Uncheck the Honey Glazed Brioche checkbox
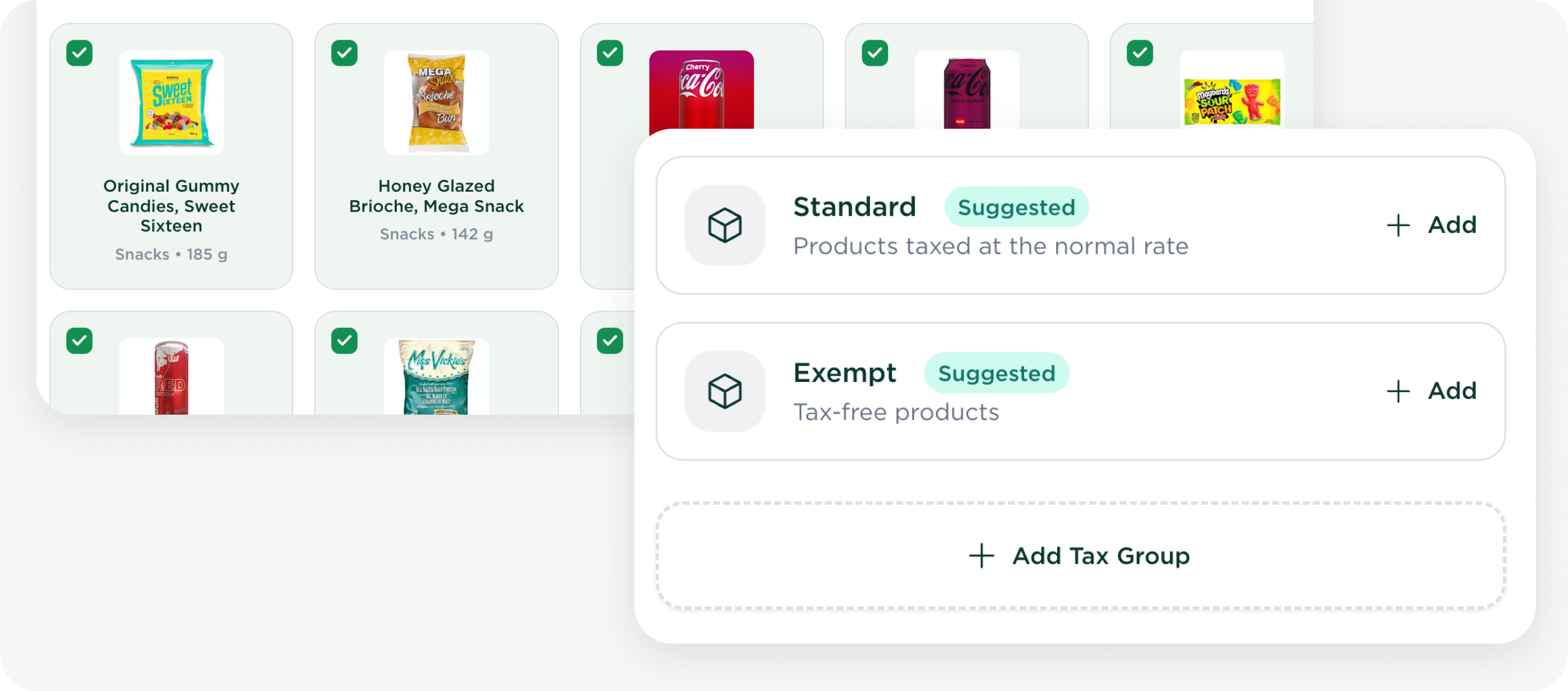Viewport: 1568px width, 691px height. pos(345,53)
